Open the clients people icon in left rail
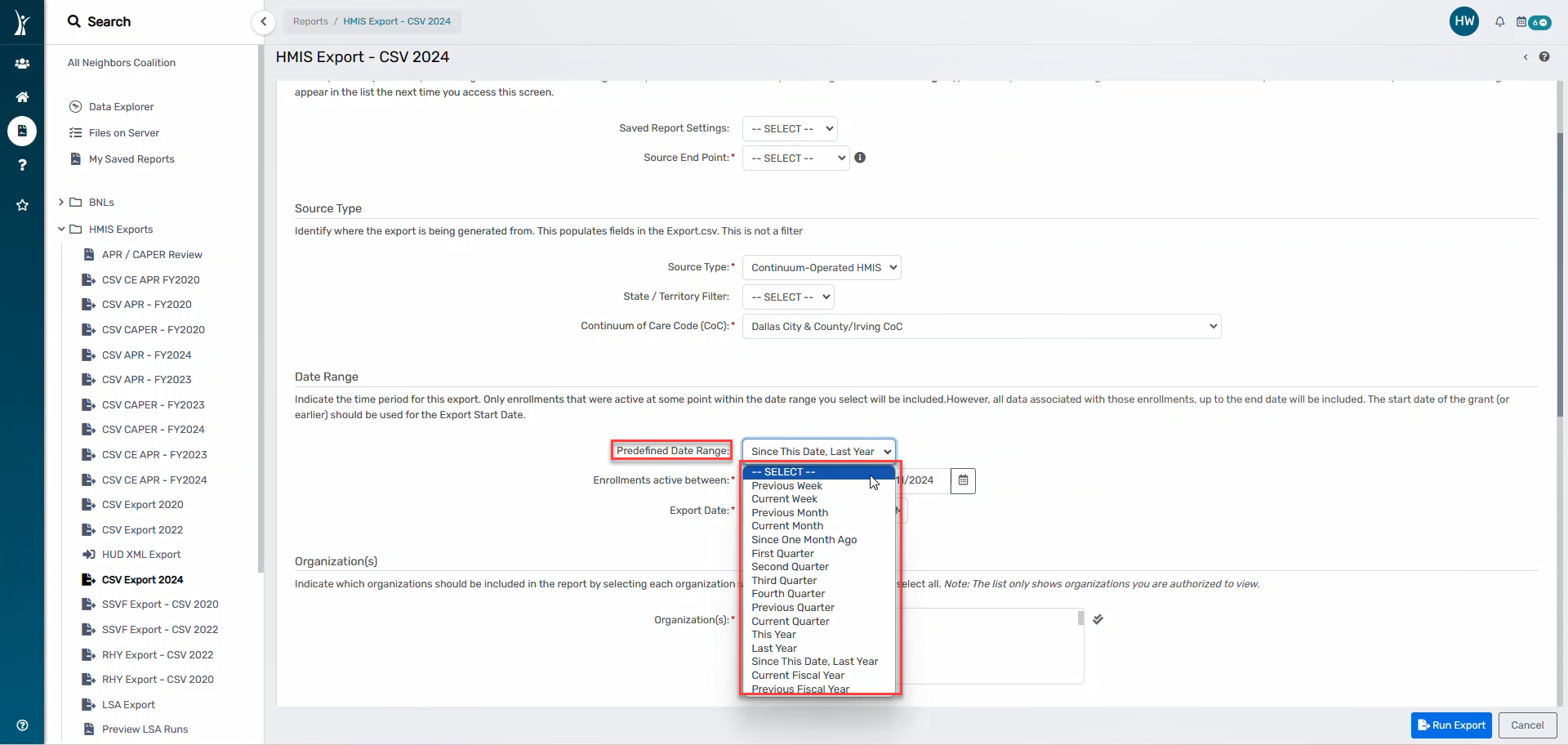 (22, 63)
